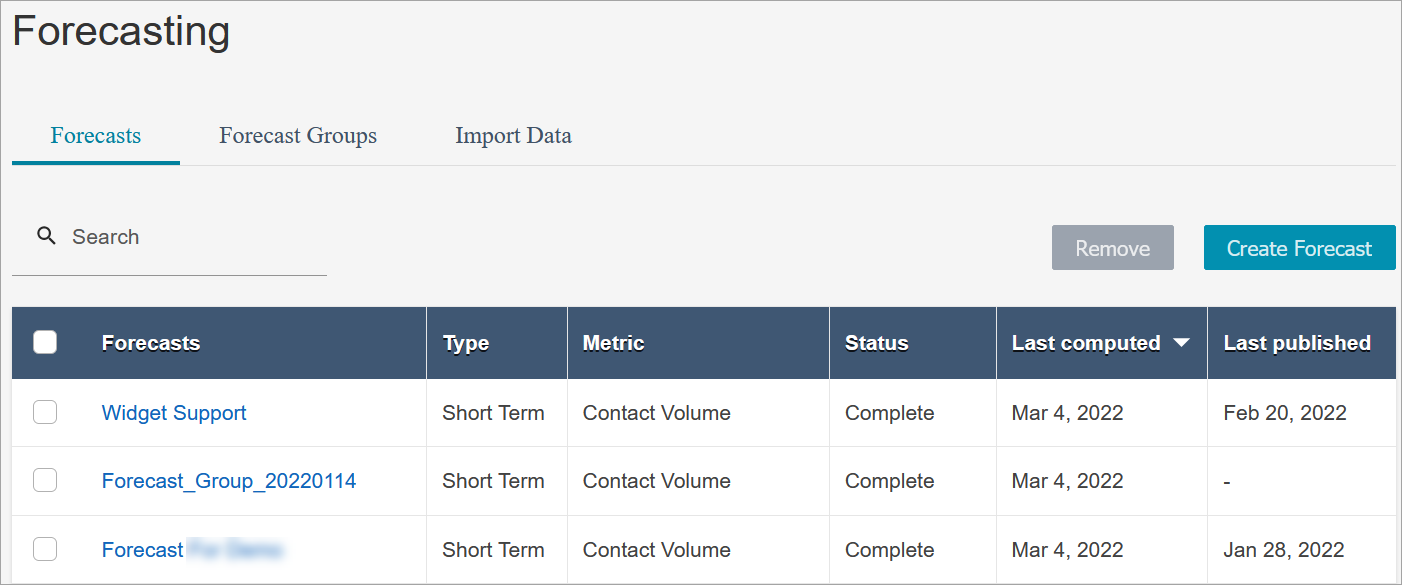The width and height of the screenshot is (1402, 585).
Task: Switch to the Forecasts tab
Action: pos(96,136)
